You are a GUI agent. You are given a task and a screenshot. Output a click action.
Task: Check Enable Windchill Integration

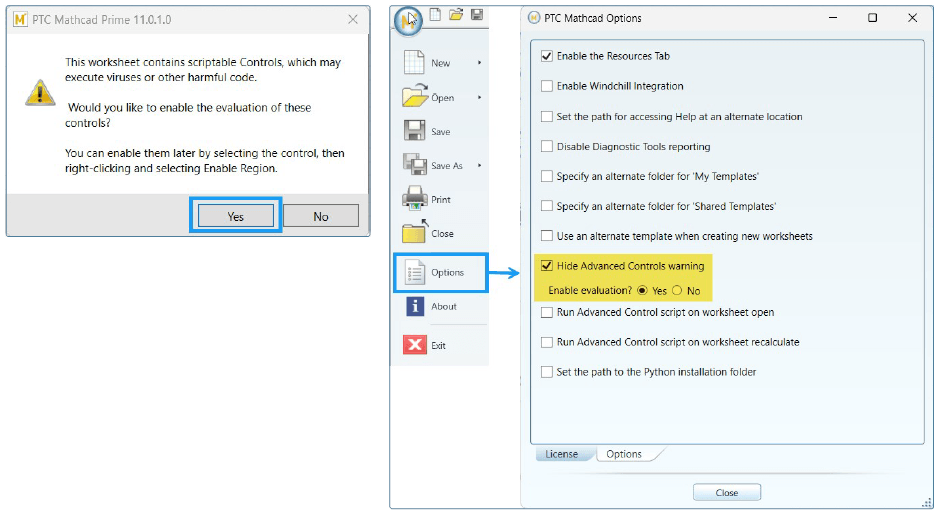click(546, 86)
